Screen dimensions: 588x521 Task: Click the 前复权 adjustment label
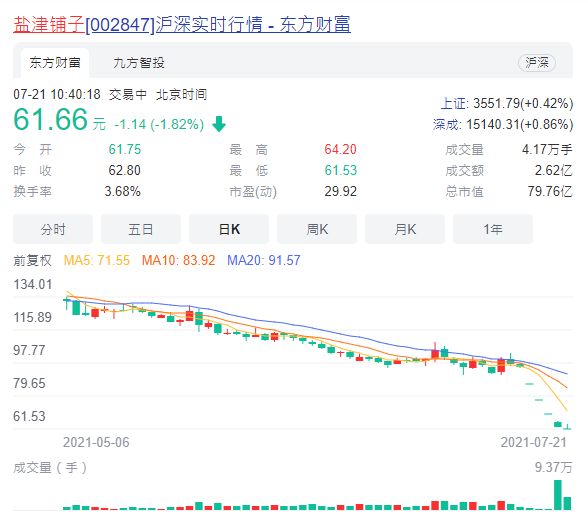[x=33, y=260]
